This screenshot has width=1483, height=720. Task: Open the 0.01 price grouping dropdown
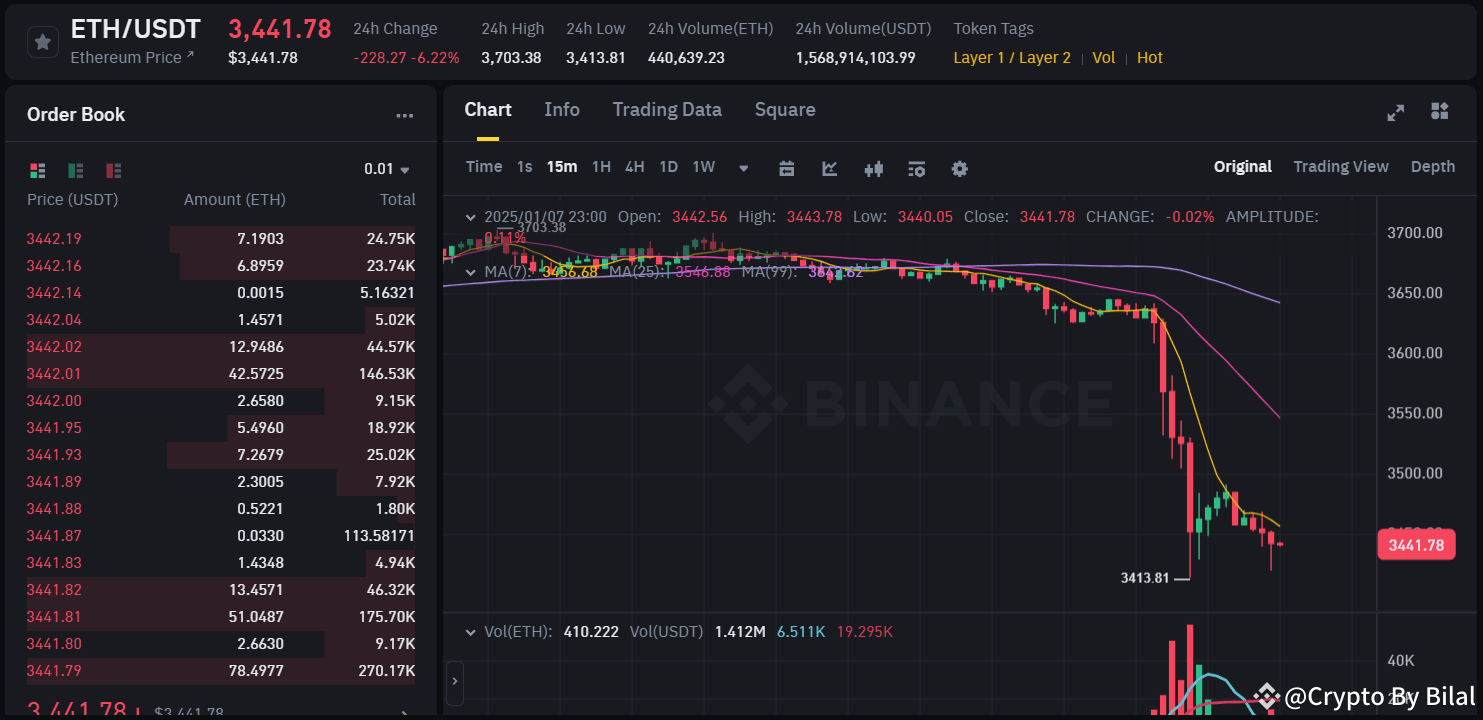tap(387, 169)
